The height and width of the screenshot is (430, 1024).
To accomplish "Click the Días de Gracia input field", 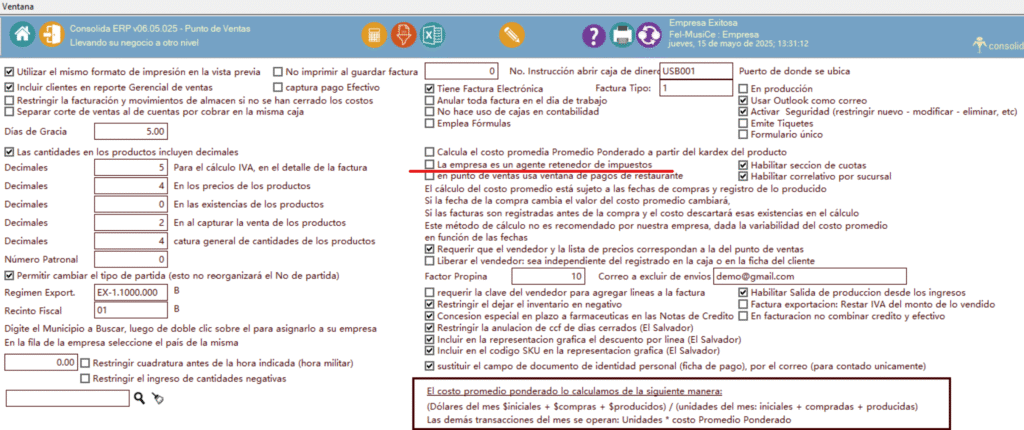I will tap(129, 131).
